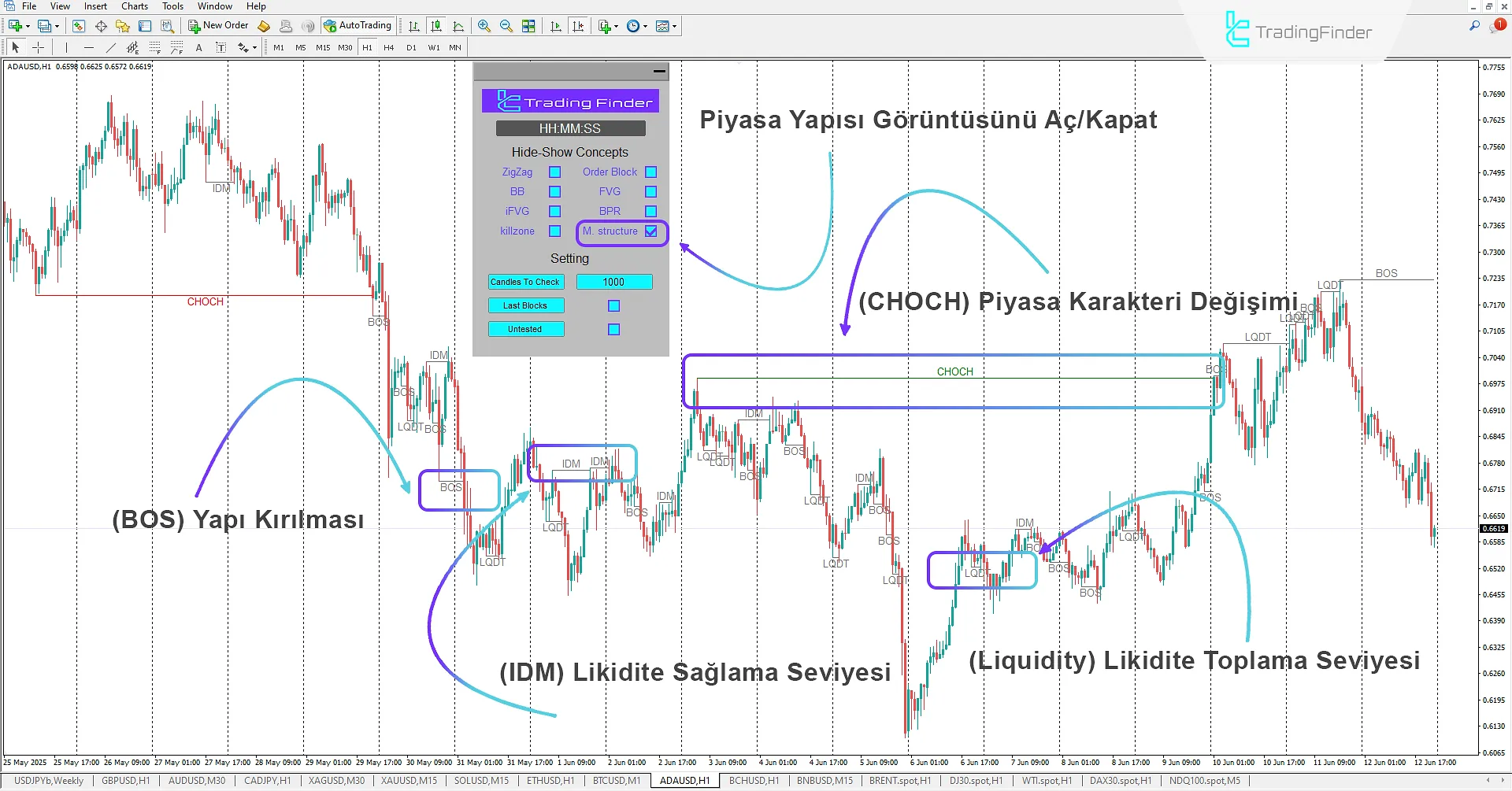This screenshot has height=791, width=1512.
Task: Select the Text insertion tool
Action: coord(198,47)
